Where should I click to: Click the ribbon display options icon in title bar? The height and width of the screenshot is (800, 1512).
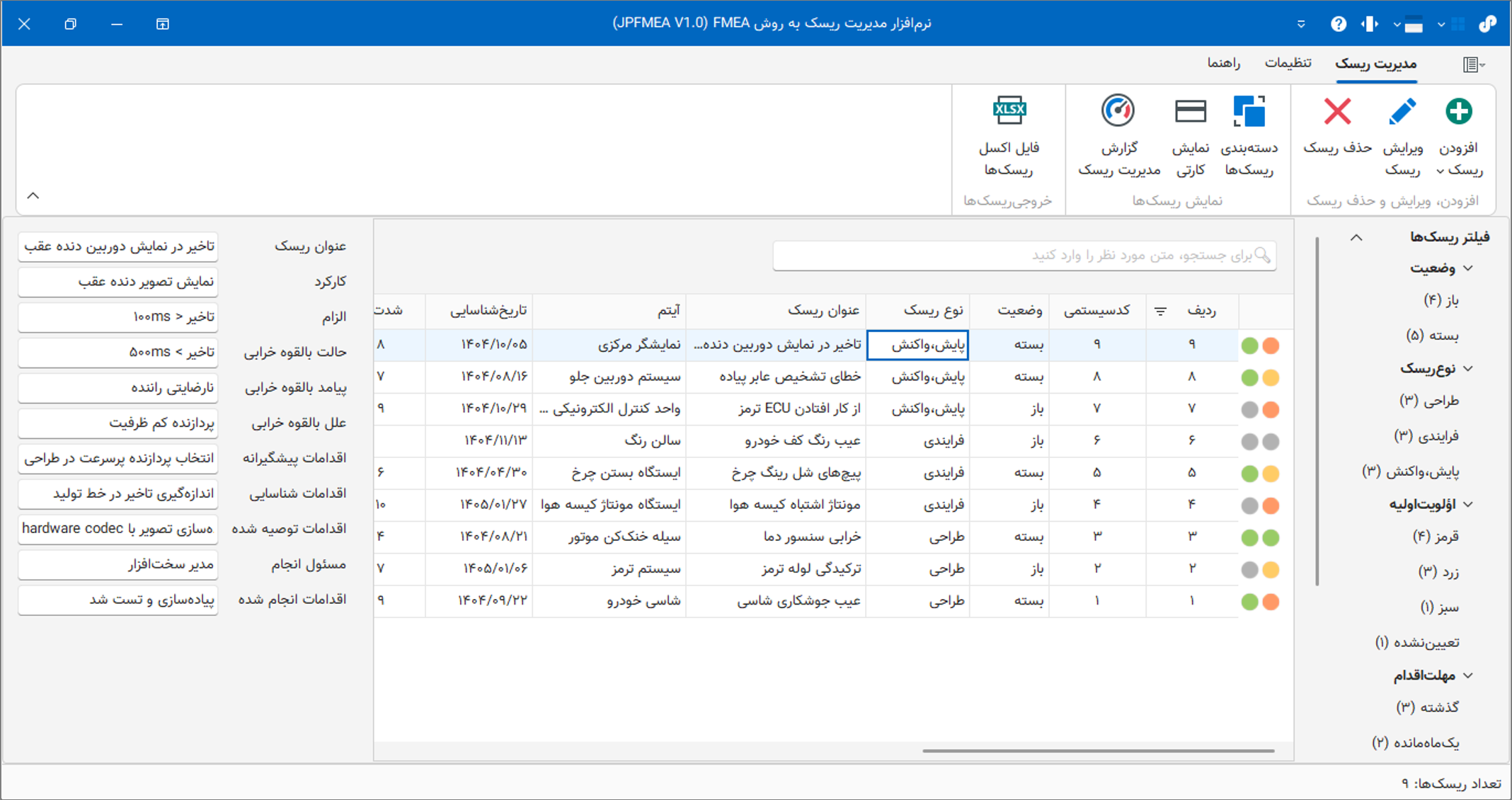162,24
